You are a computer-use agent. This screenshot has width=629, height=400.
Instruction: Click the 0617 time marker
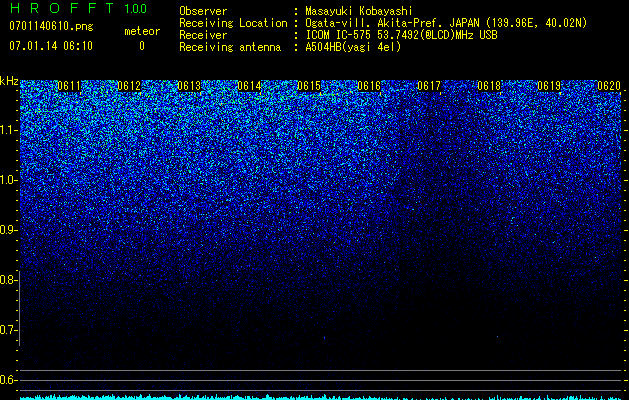(429, 86)
